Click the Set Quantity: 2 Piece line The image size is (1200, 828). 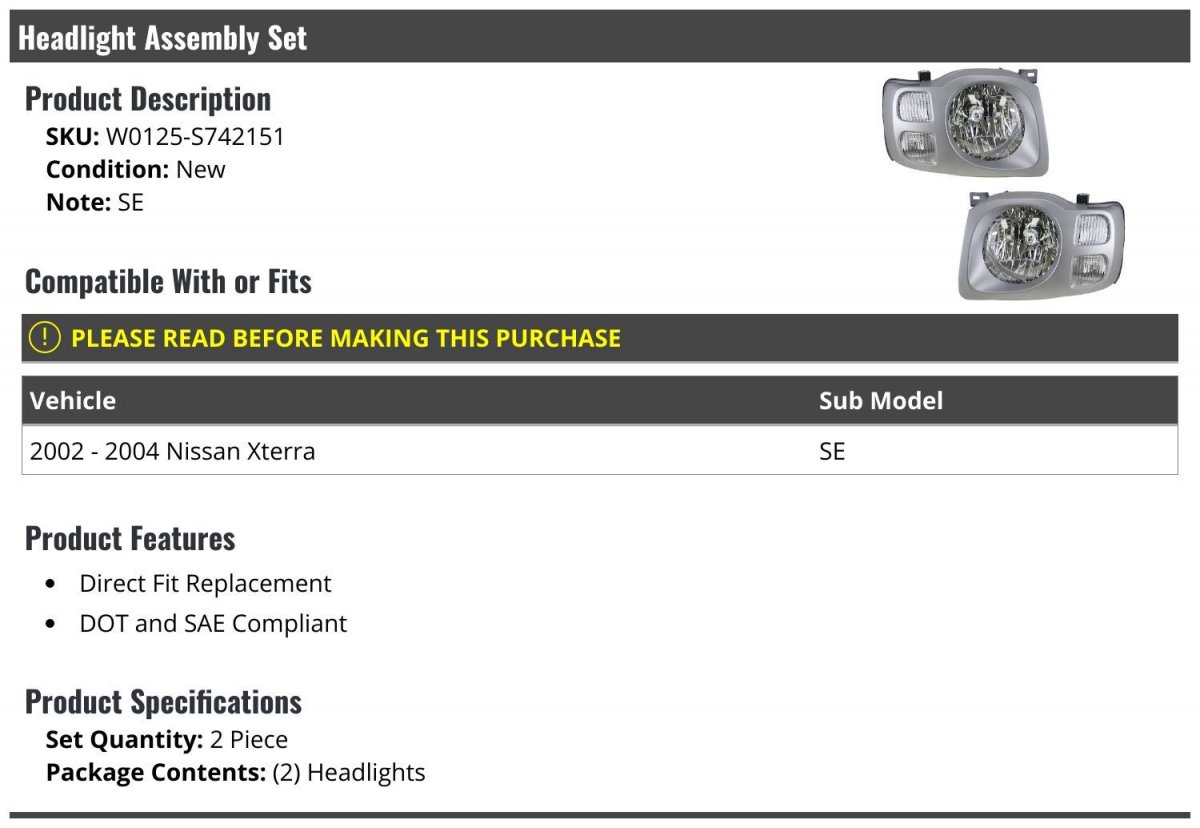coord(167,740)
